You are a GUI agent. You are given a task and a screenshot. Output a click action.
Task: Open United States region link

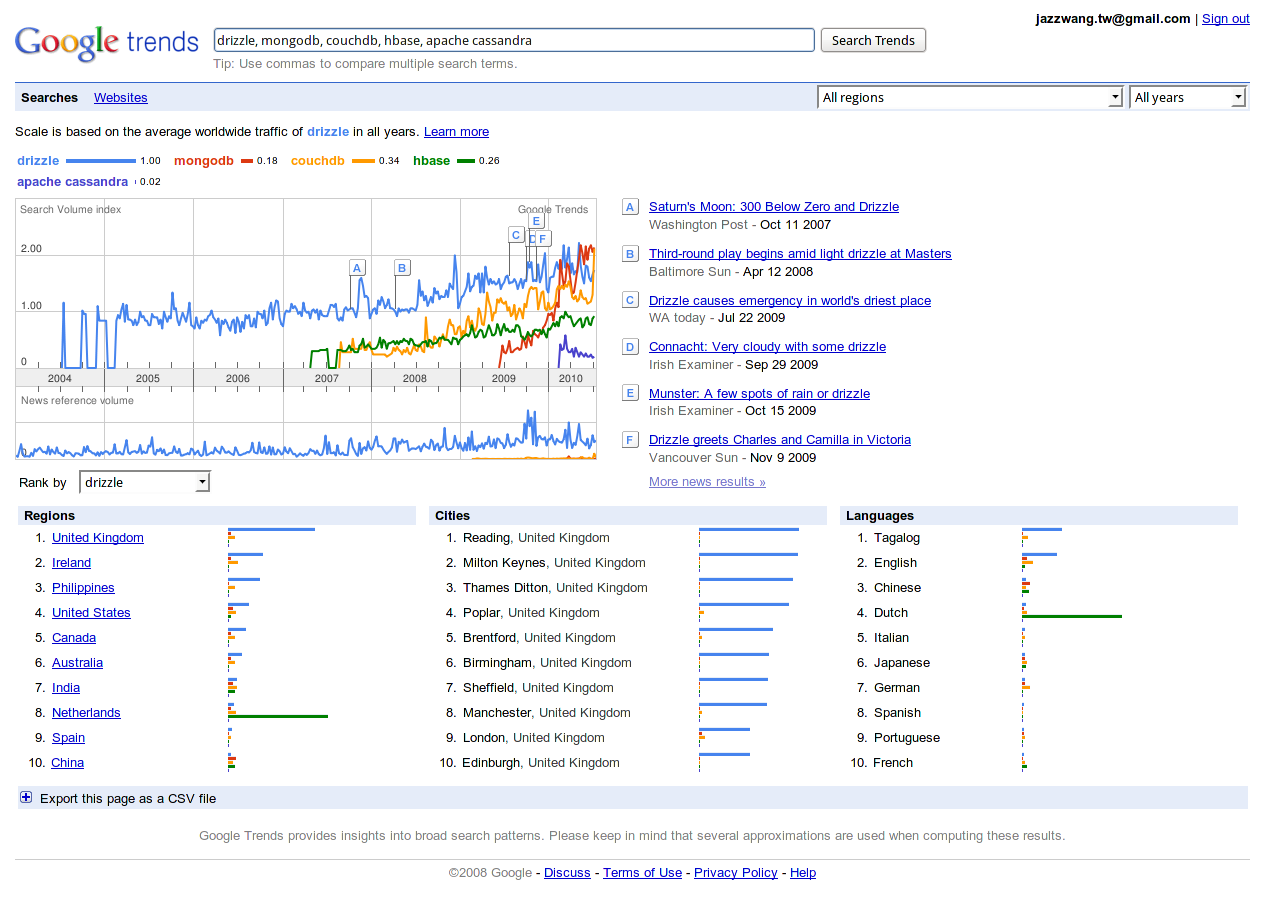coord(91,613)
